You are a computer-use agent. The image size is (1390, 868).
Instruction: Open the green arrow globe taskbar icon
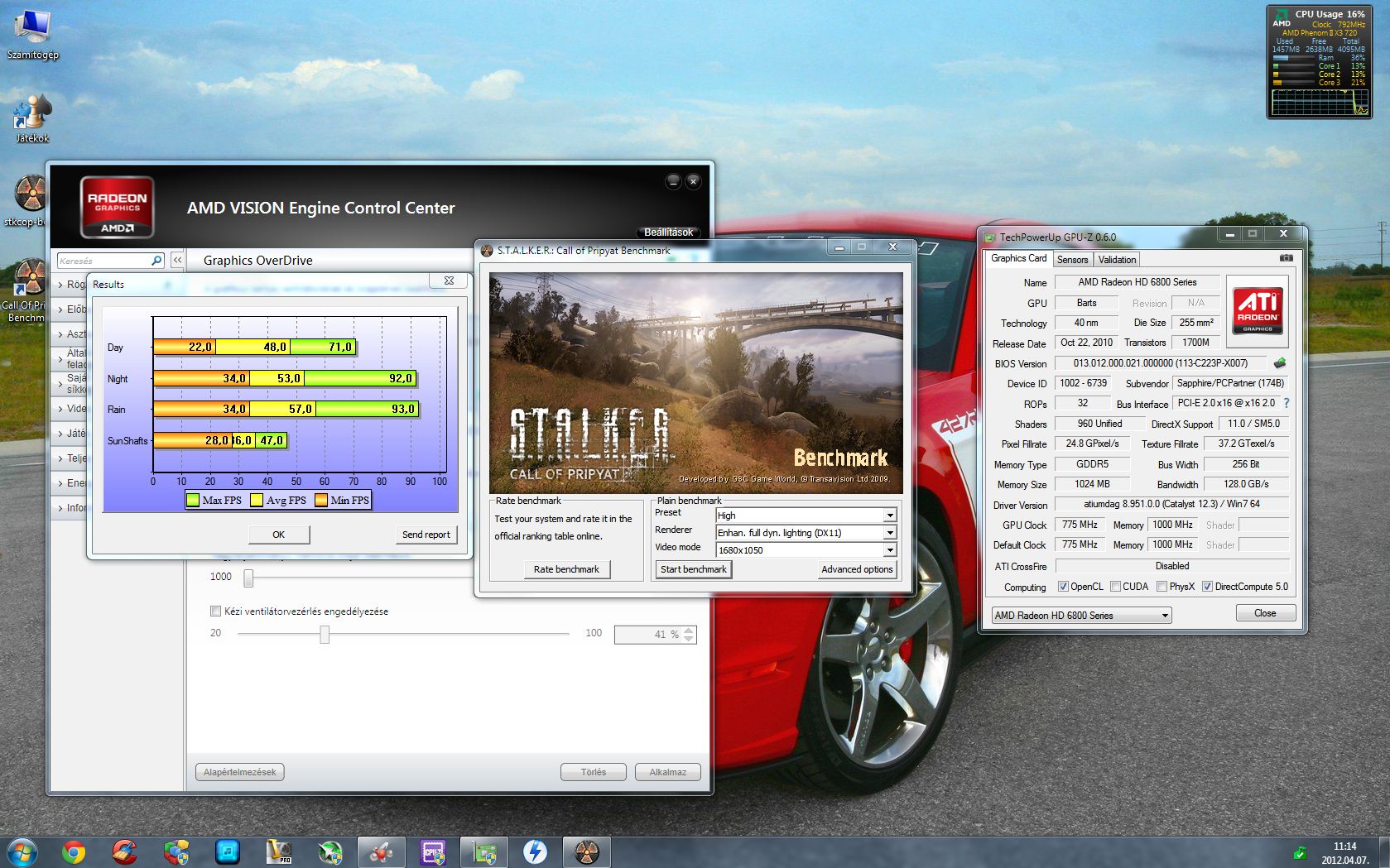click(x=330, y=851)
